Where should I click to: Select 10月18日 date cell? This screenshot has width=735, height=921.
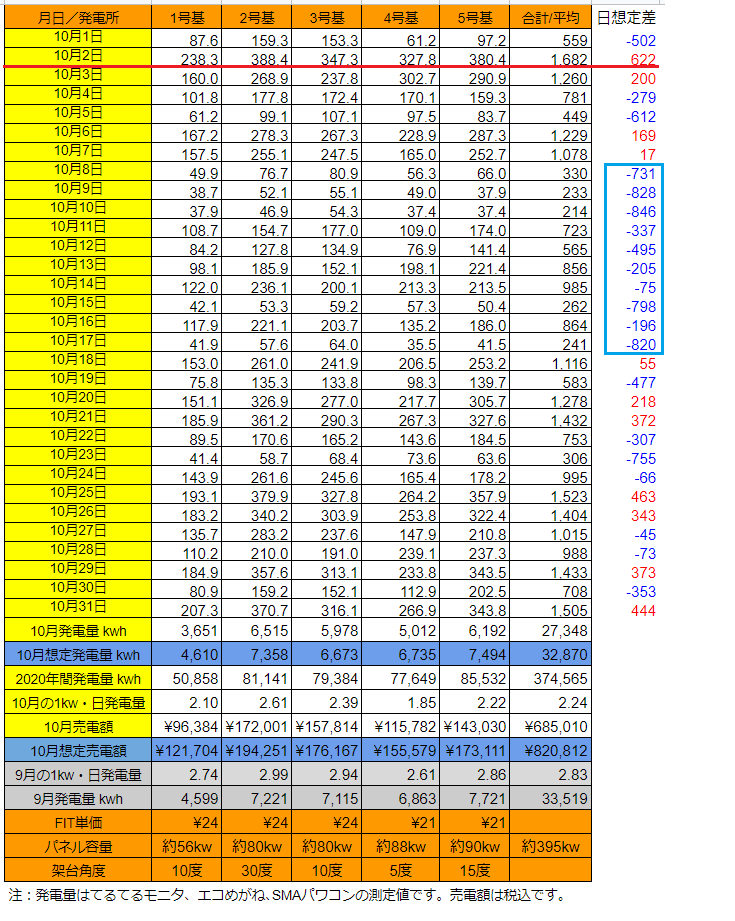point(78,361)
